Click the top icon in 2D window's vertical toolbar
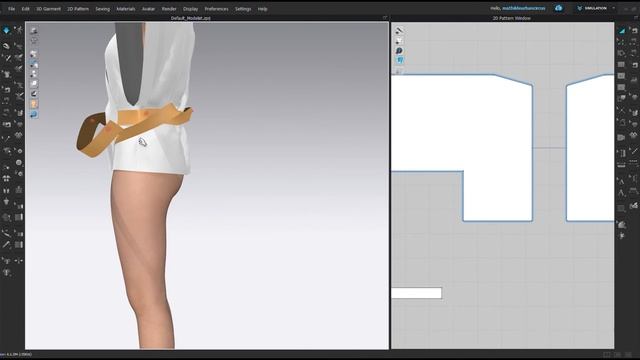640x360 pixels. [399, 31]
